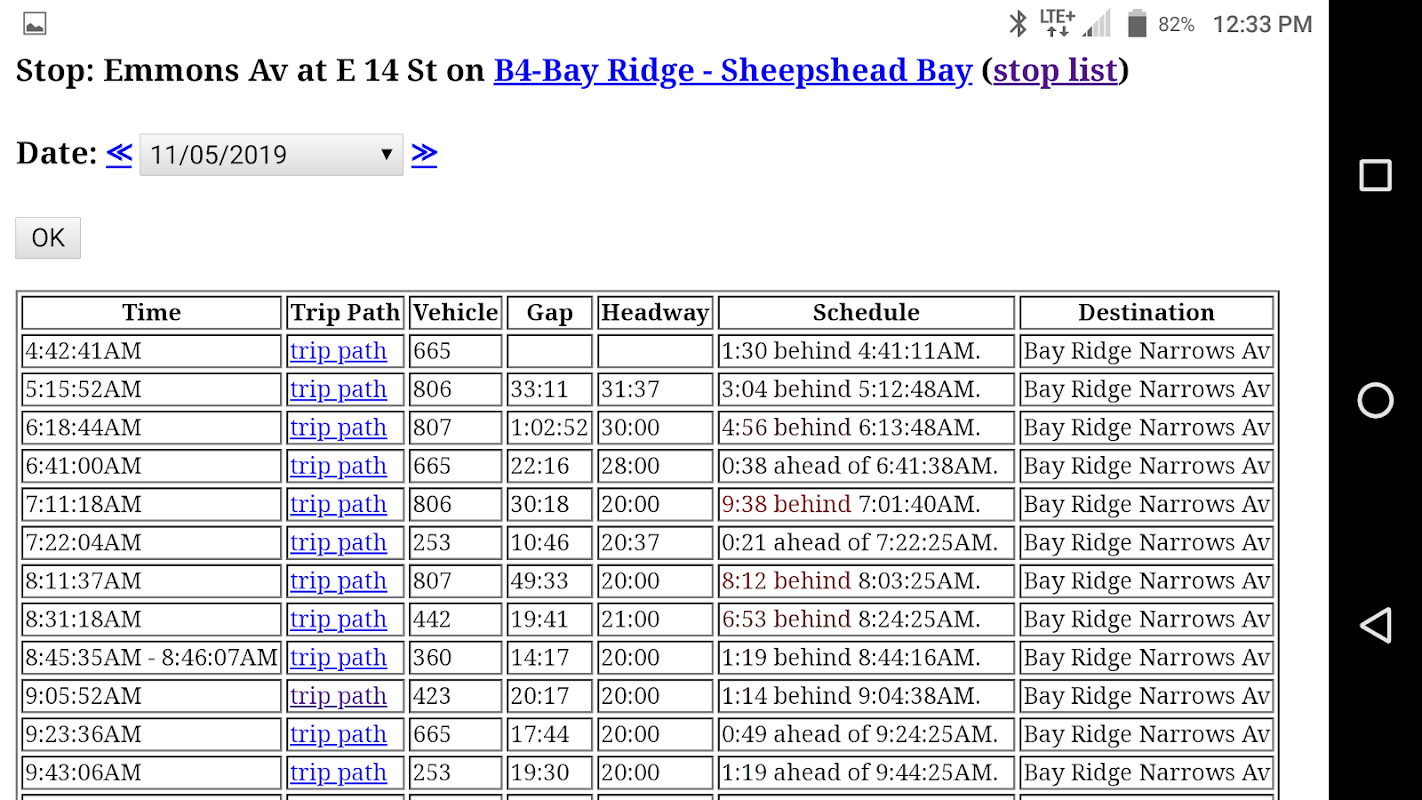Tap the Android recent apps square button
Viewport: 1422px width, 800px height.
click(x=1375, y=175)
